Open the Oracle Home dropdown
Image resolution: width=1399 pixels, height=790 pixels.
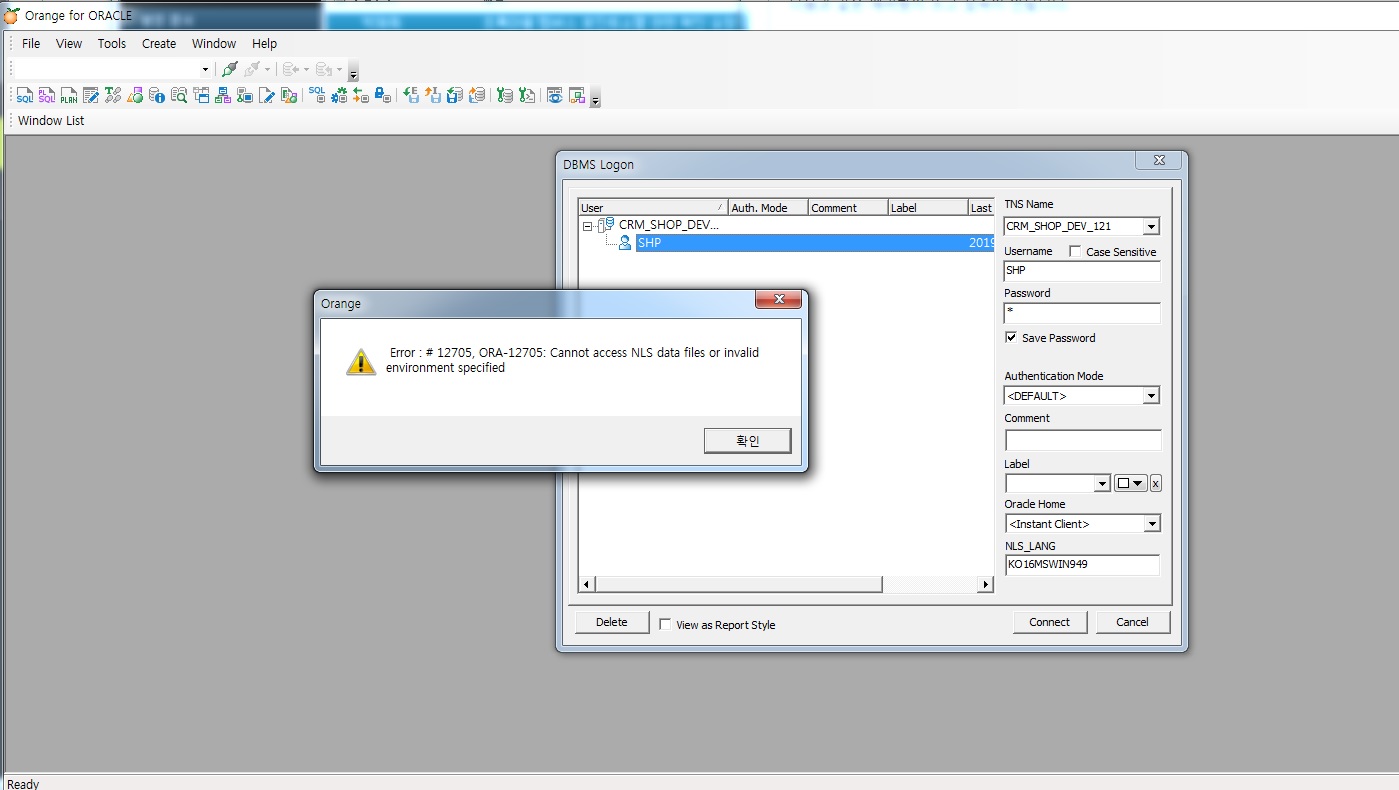coord(1151,524)
